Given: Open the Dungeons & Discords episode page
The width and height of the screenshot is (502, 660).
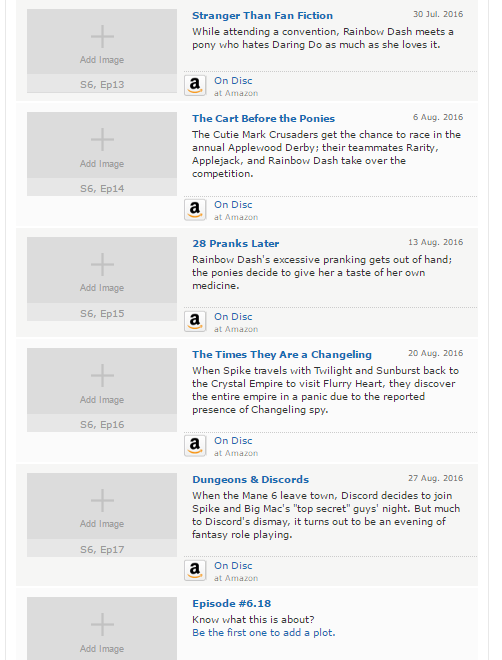Looking at the screenshot, I should [250, 480].
